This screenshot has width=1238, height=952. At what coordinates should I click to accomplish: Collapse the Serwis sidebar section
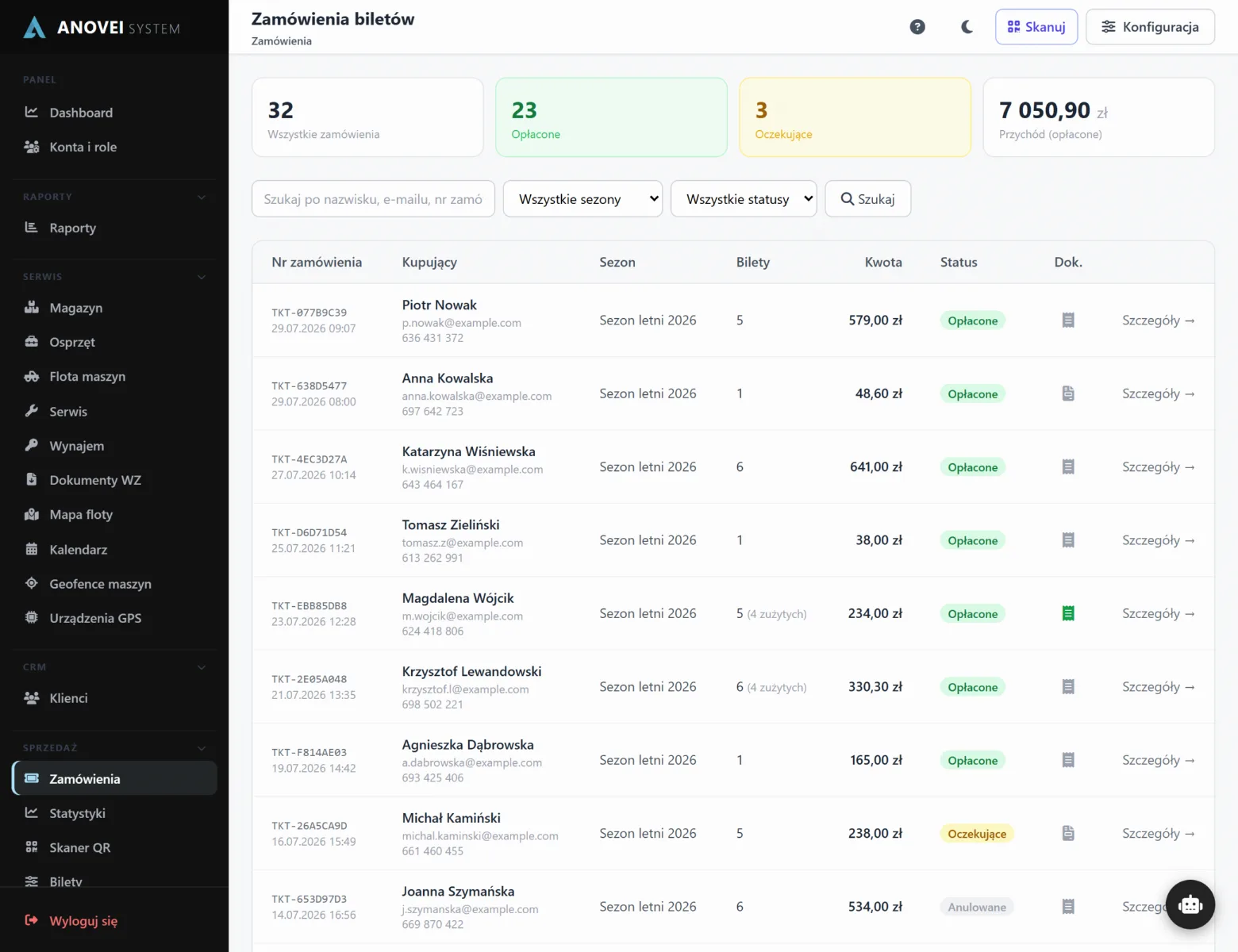[x=202, y=277]
